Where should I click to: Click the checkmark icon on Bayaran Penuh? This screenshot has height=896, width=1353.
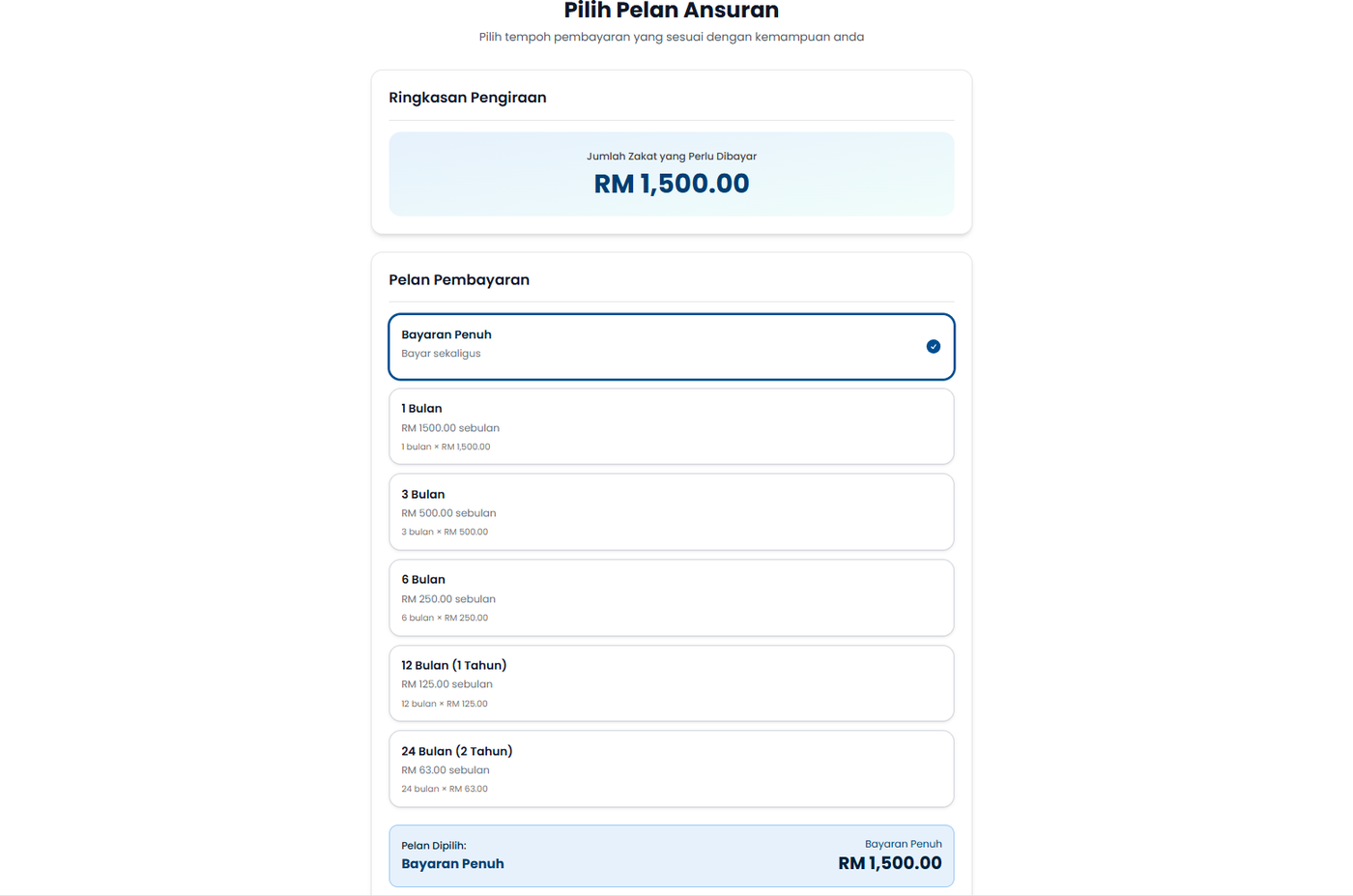[x=933, y=346]
